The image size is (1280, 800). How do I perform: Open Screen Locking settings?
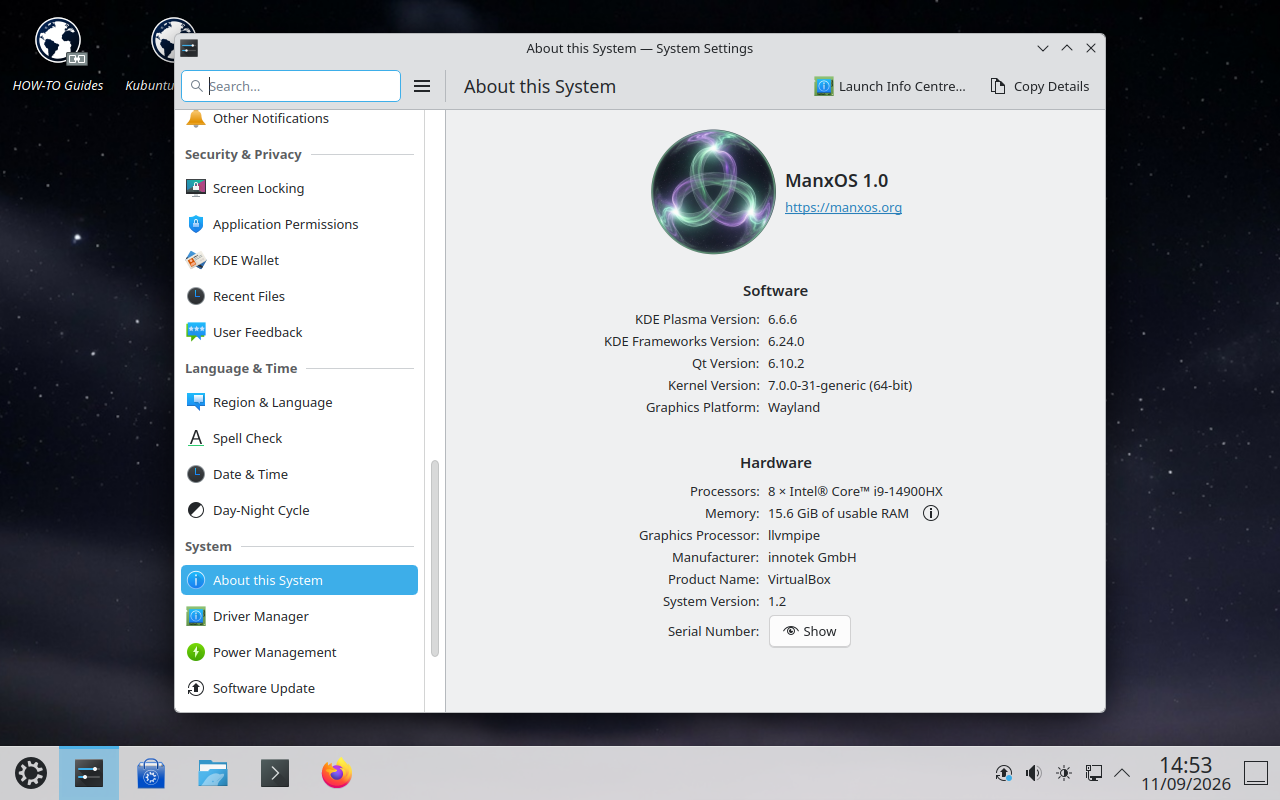point(299,188)
